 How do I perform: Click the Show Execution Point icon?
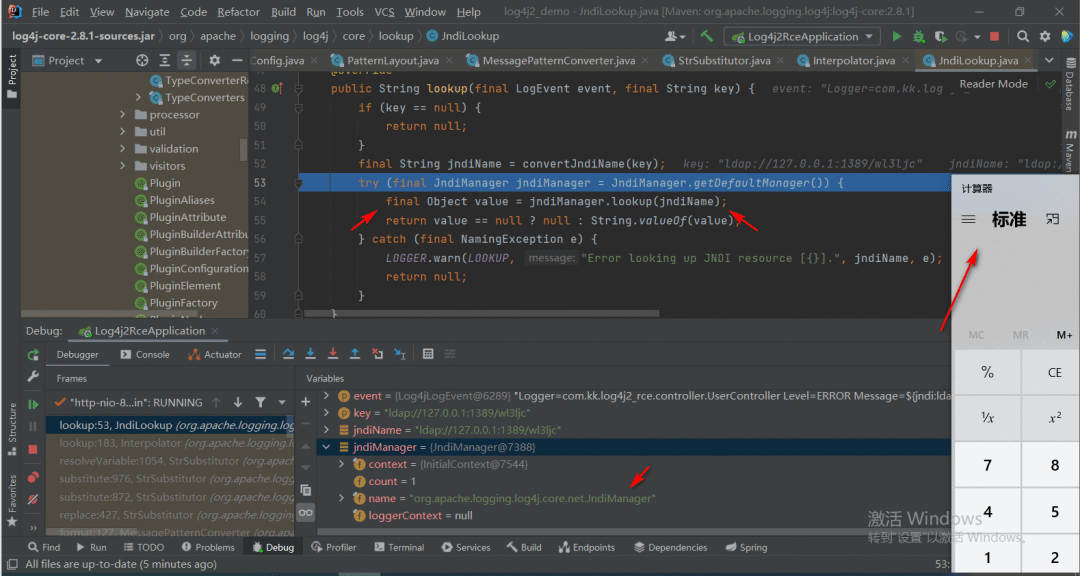pyautogui.click(x=260, y=354)
